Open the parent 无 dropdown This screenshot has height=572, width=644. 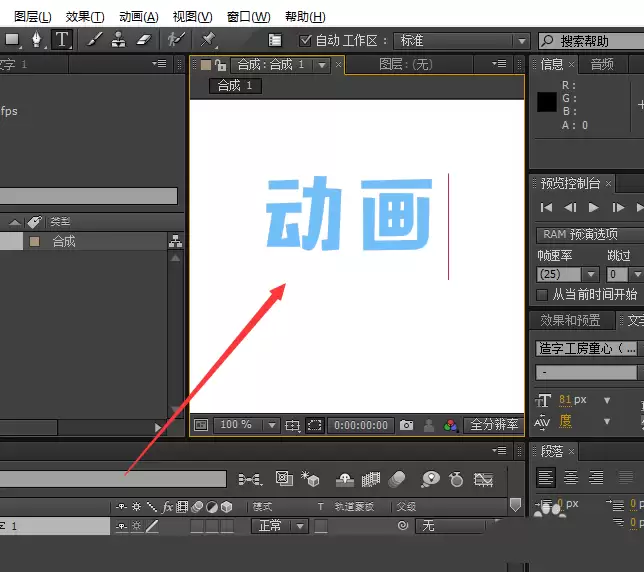coord(451,526)
